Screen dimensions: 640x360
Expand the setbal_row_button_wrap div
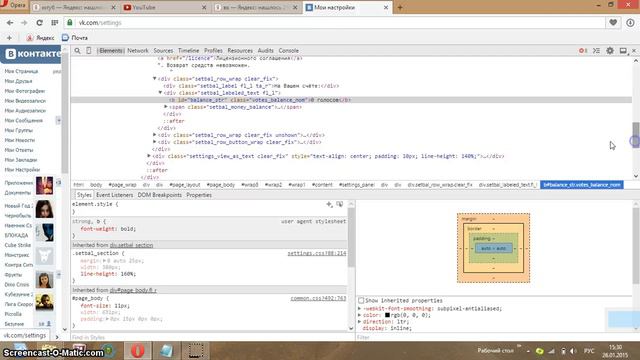point(155,142)
